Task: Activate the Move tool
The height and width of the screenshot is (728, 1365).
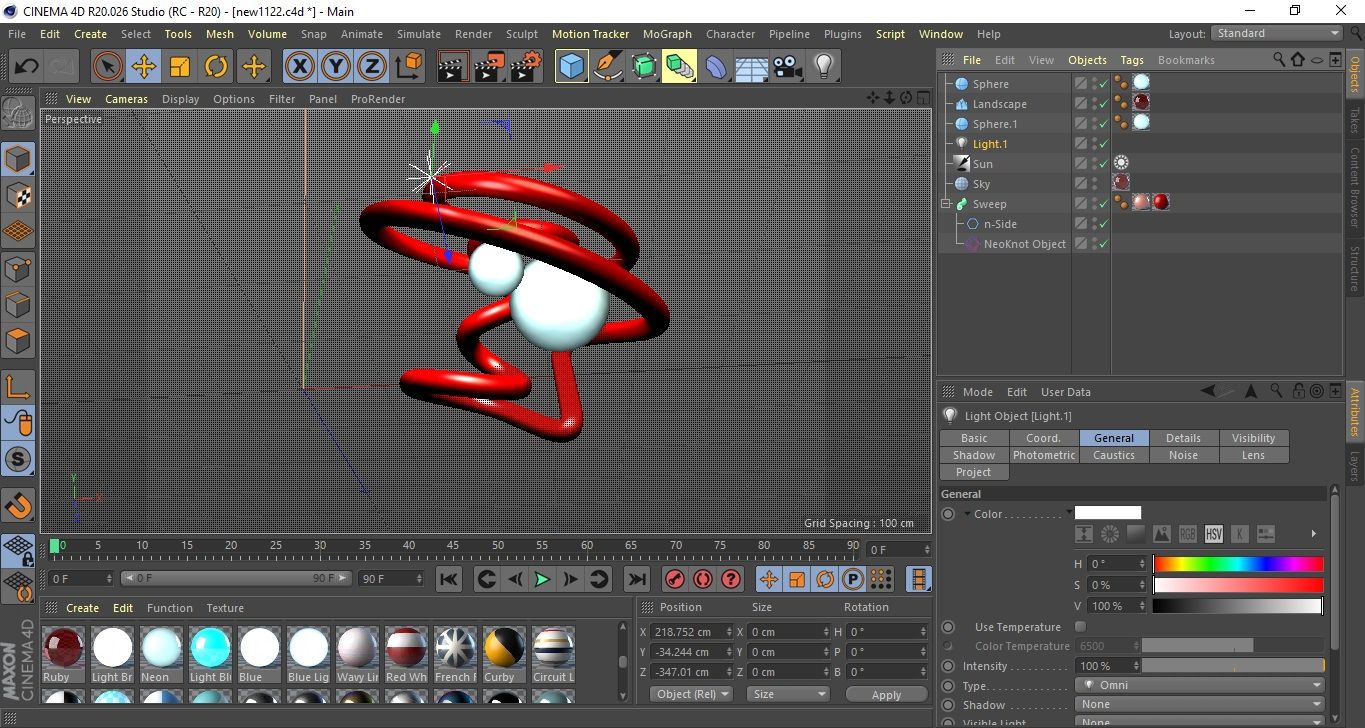Action: [144, 67]
